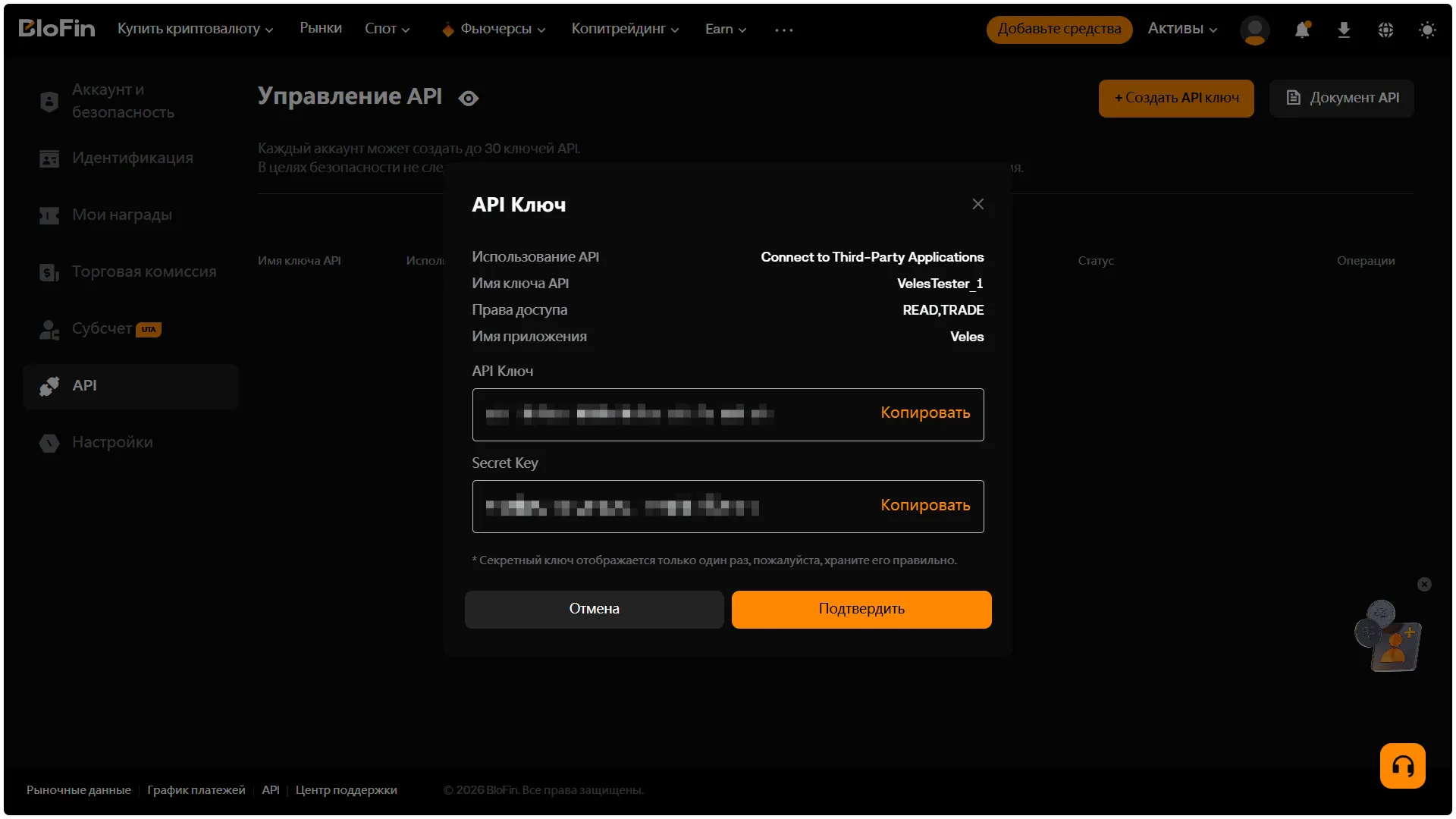Click the Идентификация sidebar icon

pyautogui.click(x=49, y=158)
